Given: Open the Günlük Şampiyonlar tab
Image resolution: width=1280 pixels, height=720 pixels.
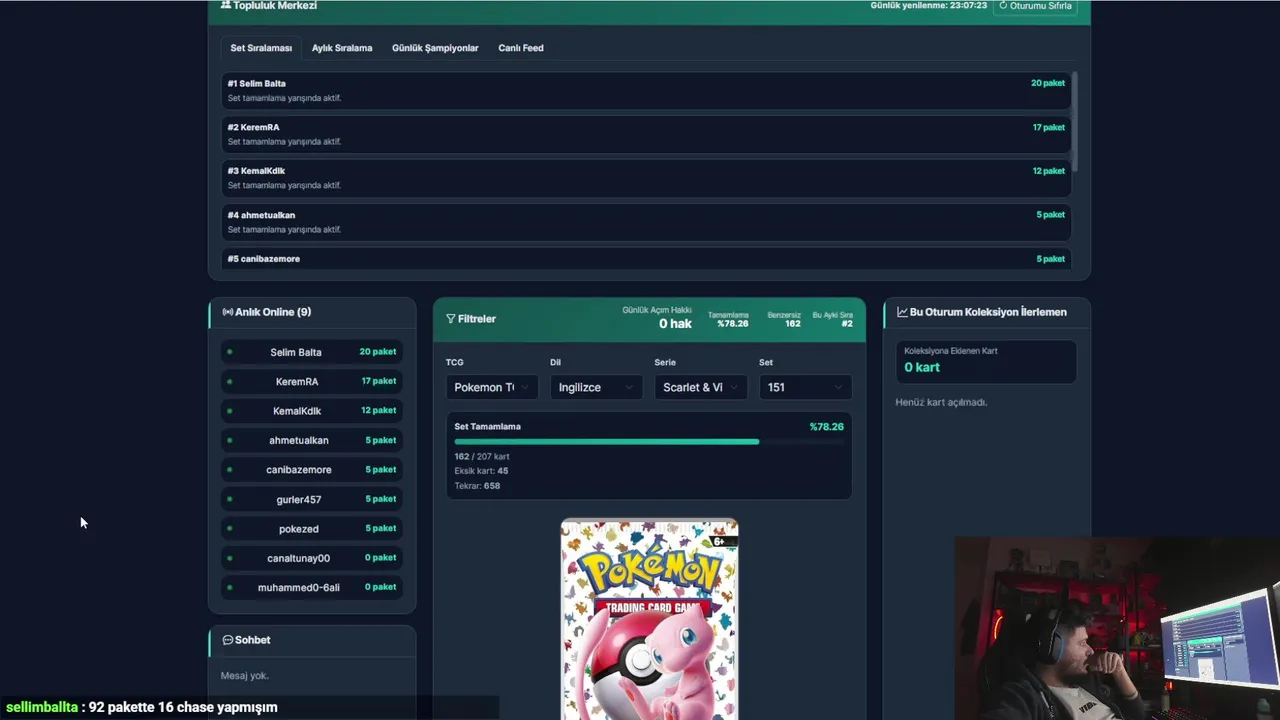Looking at the screenshot, I should point(435,48).
